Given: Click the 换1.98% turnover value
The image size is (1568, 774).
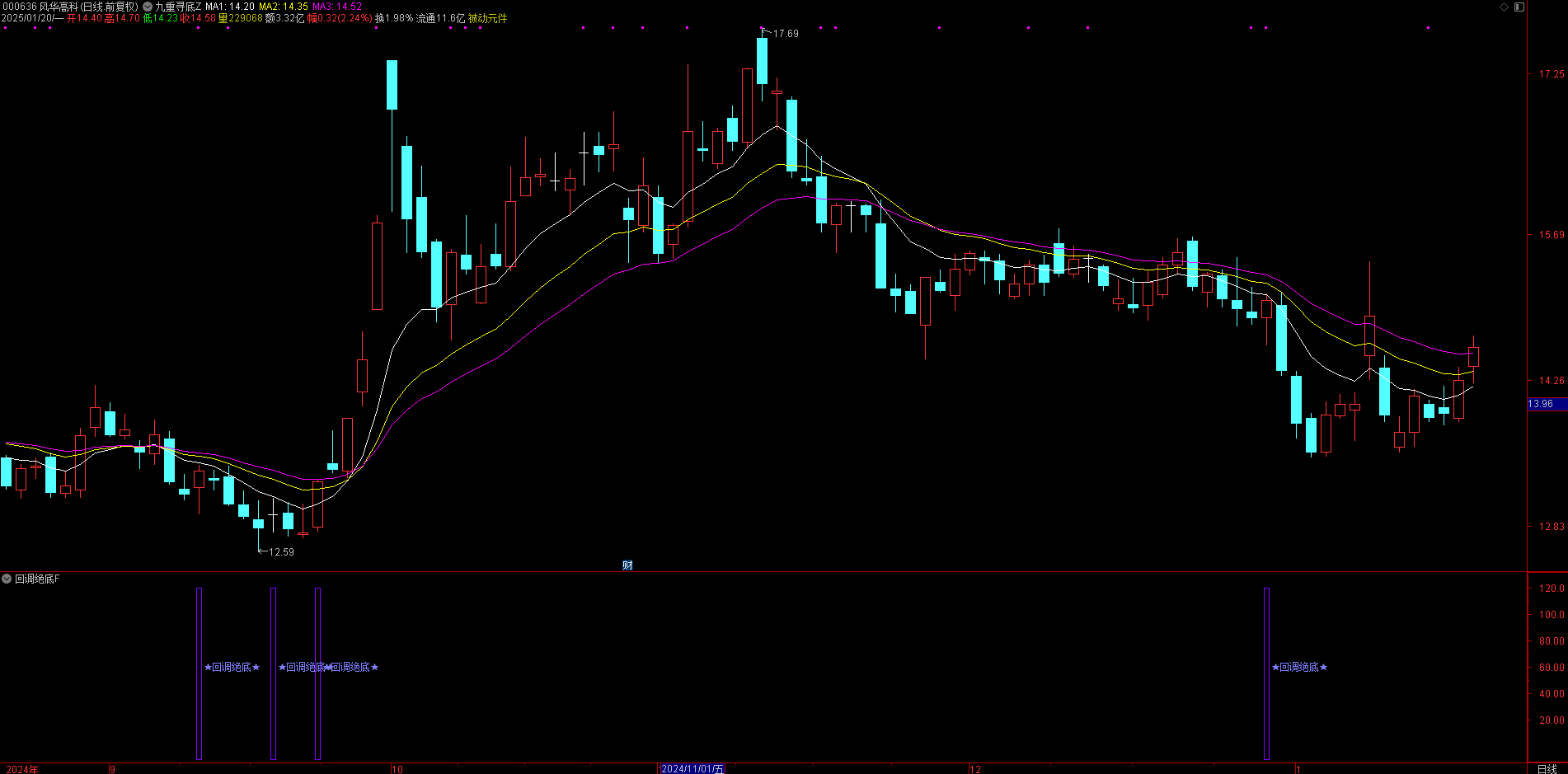Looking at the screenshot, I should click(x=395, y=18).
